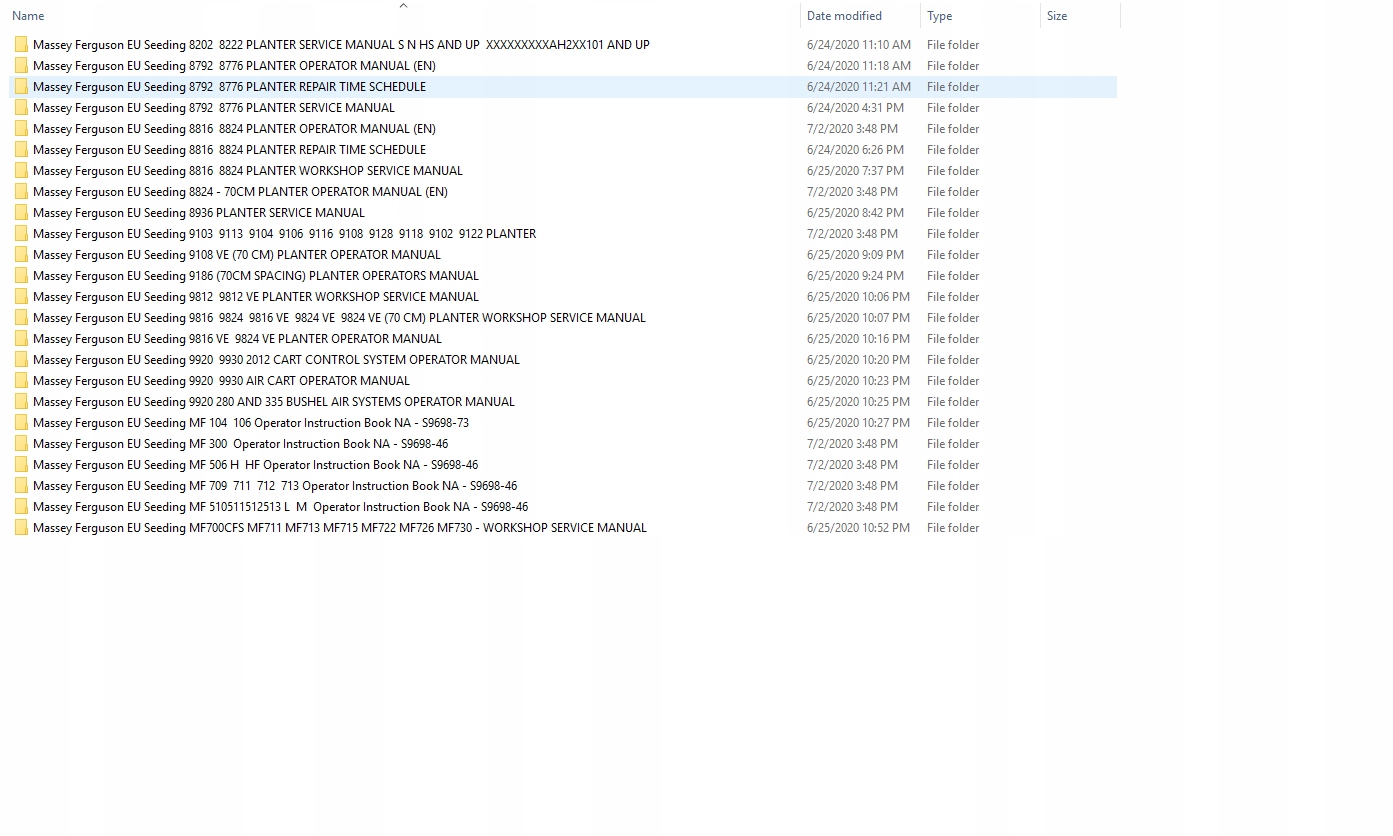Click name text '8792 8776 PLANTER OPERATOR MANUAL (EN)'
Screen dimensions: 1393x836
pos(312,66)
